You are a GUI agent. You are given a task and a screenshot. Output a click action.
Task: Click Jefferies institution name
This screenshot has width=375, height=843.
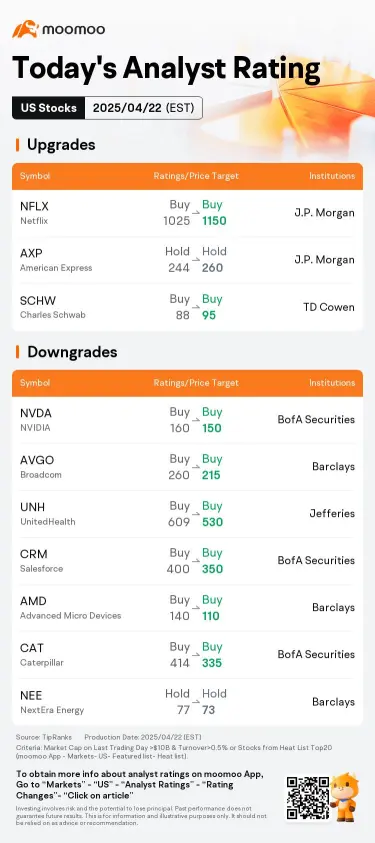pos(332,513)
